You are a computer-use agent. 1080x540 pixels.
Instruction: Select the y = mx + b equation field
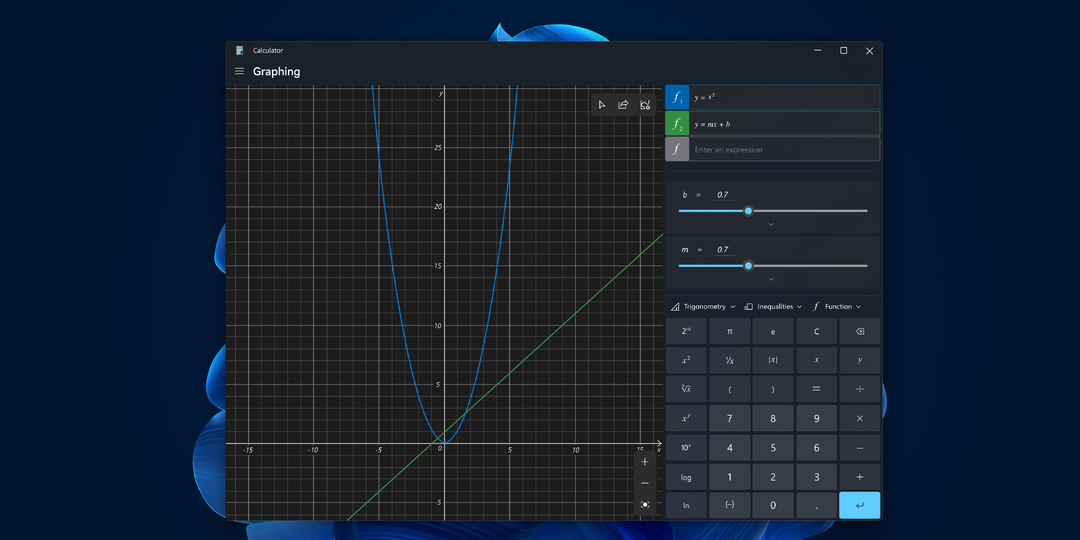(x=784, y=124)
